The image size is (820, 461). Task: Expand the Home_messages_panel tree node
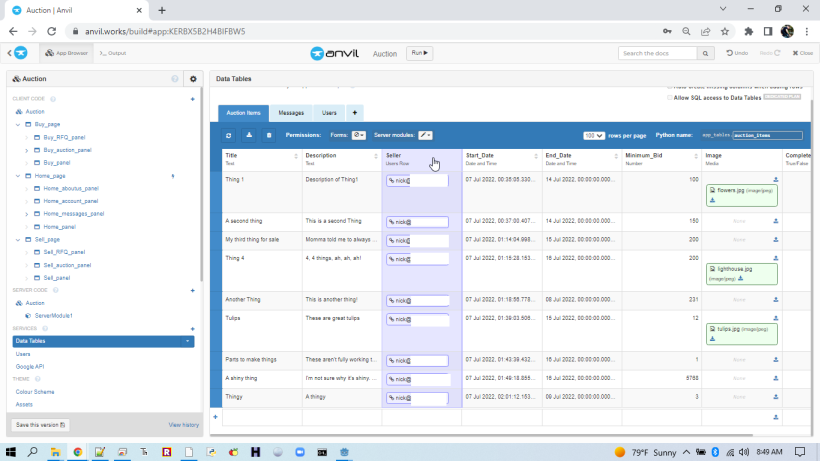pos(26,213)
